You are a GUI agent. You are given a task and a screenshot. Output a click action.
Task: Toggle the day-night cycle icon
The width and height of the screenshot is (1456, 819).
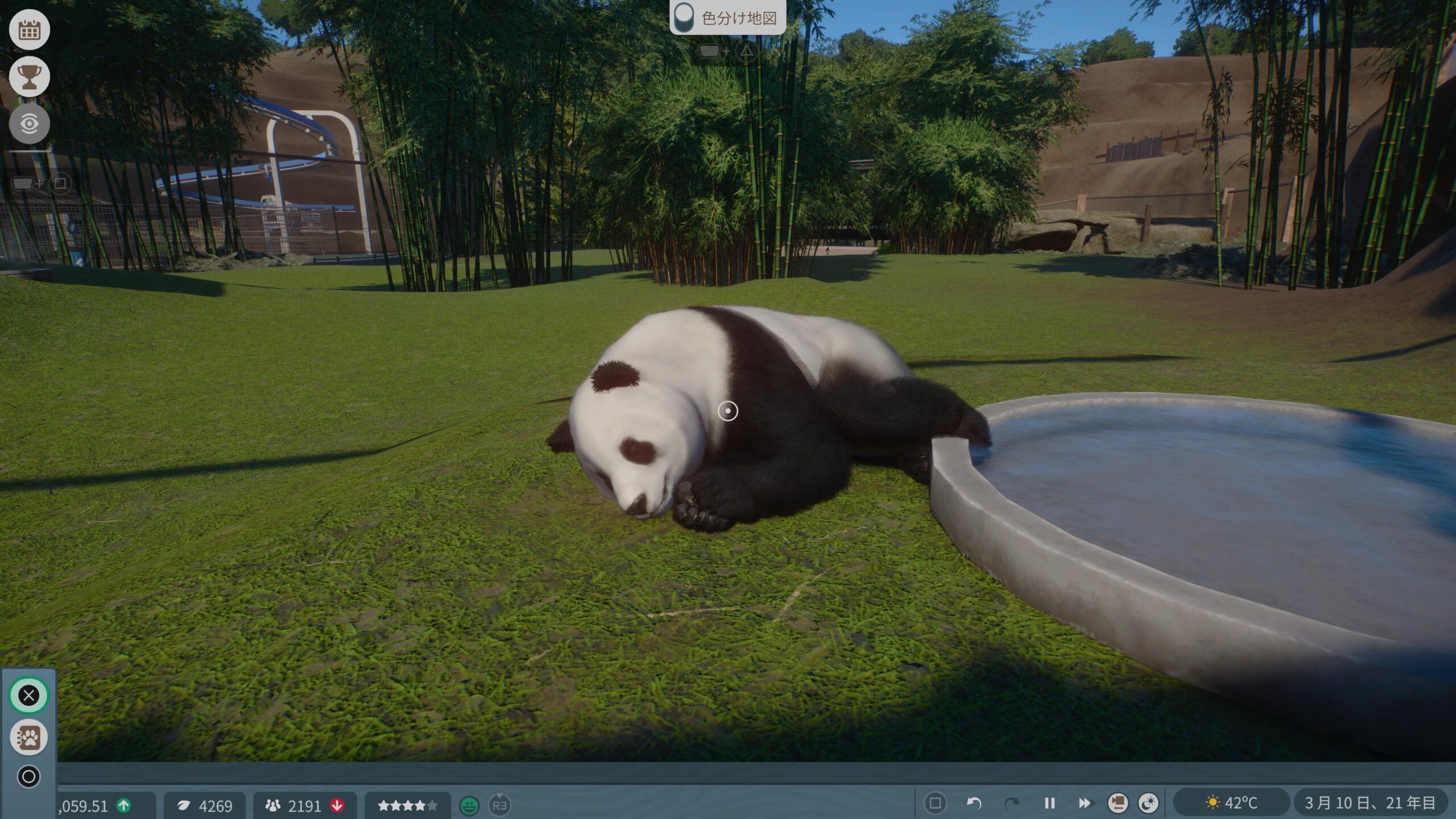[x=1148, y=803]
